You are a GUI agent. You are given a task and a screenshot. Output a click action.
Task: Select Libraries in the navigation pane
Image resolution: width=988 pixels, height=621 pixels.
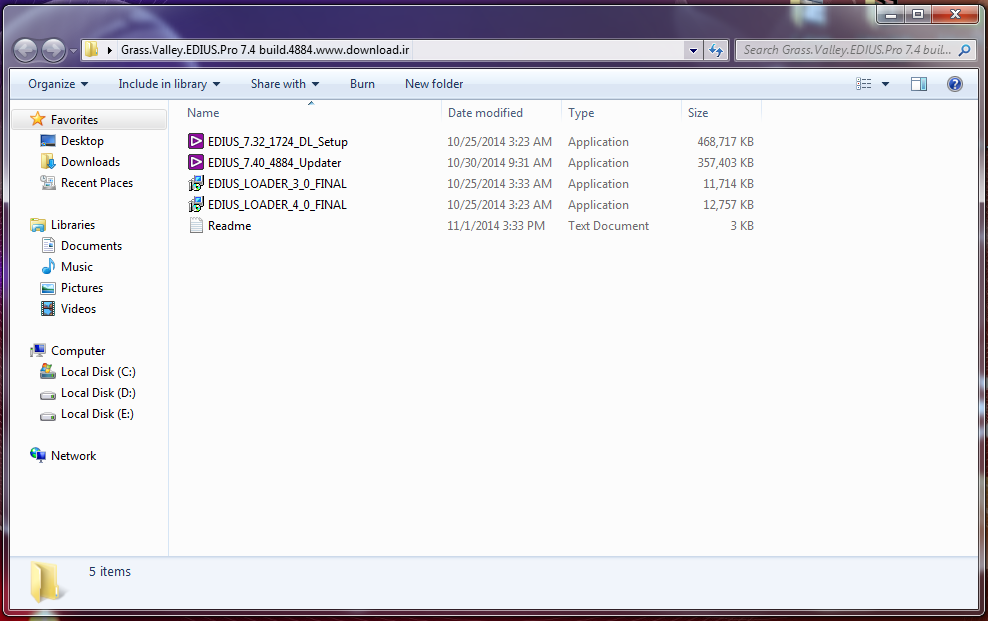(73, 225)
